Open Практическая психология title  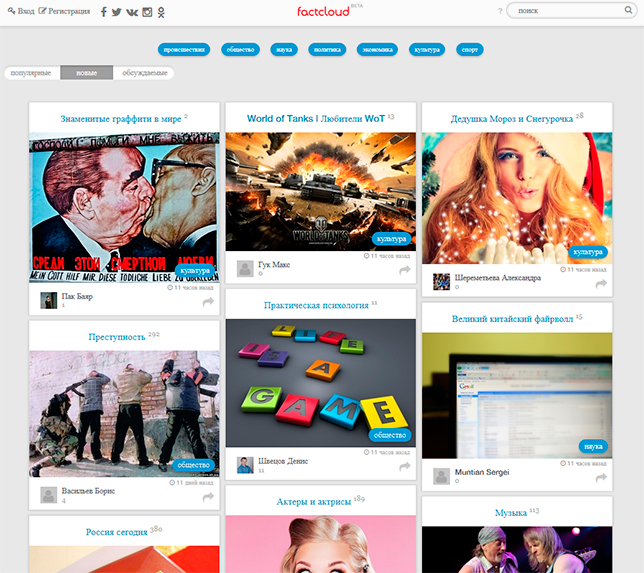coord(316,306)
